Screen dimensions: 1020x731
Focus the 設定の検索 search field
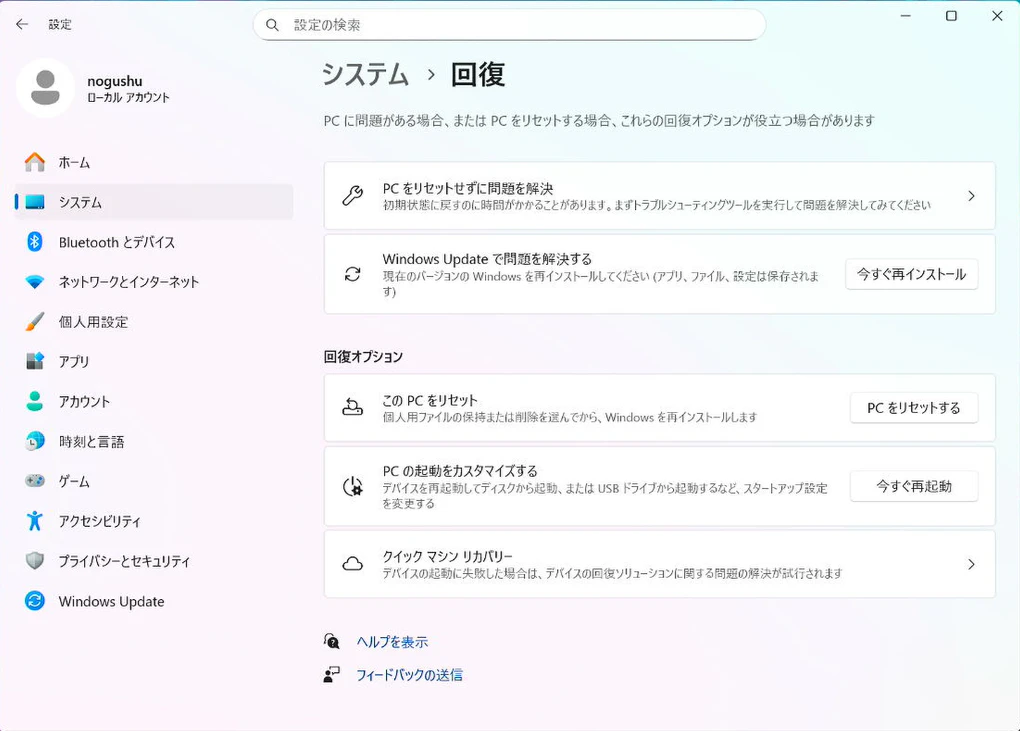509,25
